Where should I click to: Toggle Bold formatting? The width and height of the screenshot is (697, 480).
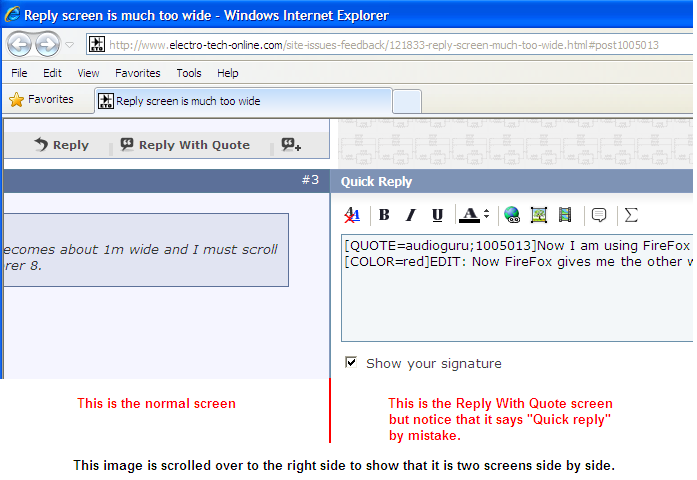[x=384, y=215]
